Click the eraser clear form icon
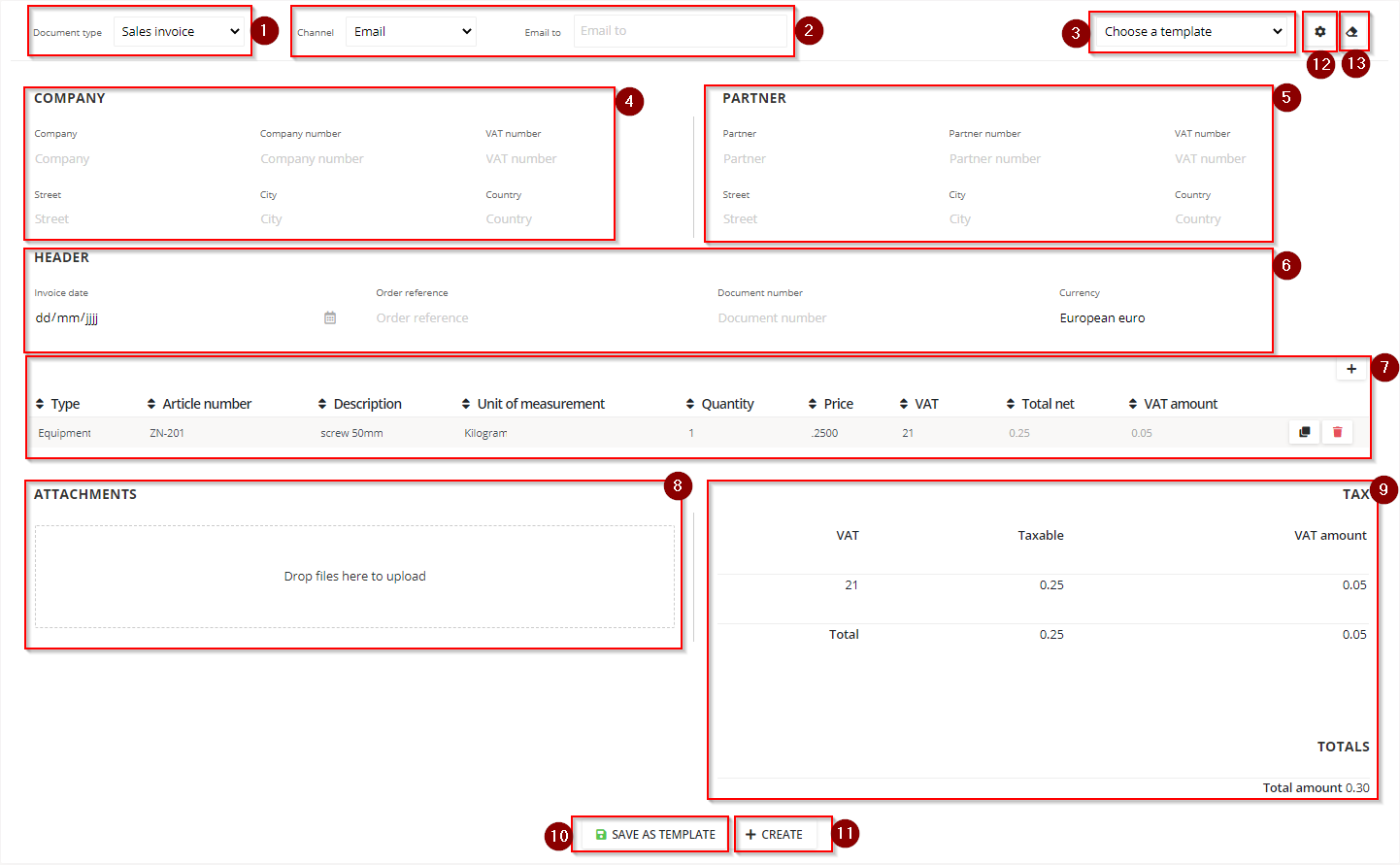This screenshot has height=865, width=1400. [1351, 32]
